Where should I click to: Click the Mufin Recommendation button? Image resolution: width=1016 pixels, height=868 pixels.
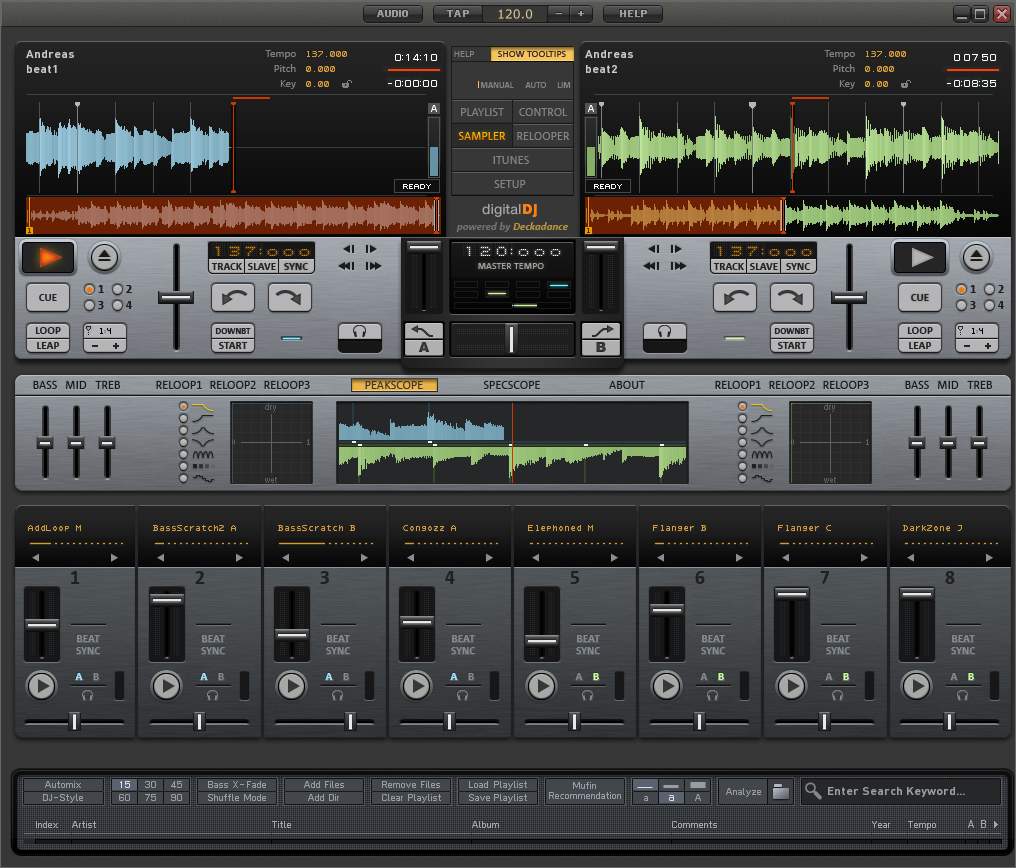(x=584, y=791)
